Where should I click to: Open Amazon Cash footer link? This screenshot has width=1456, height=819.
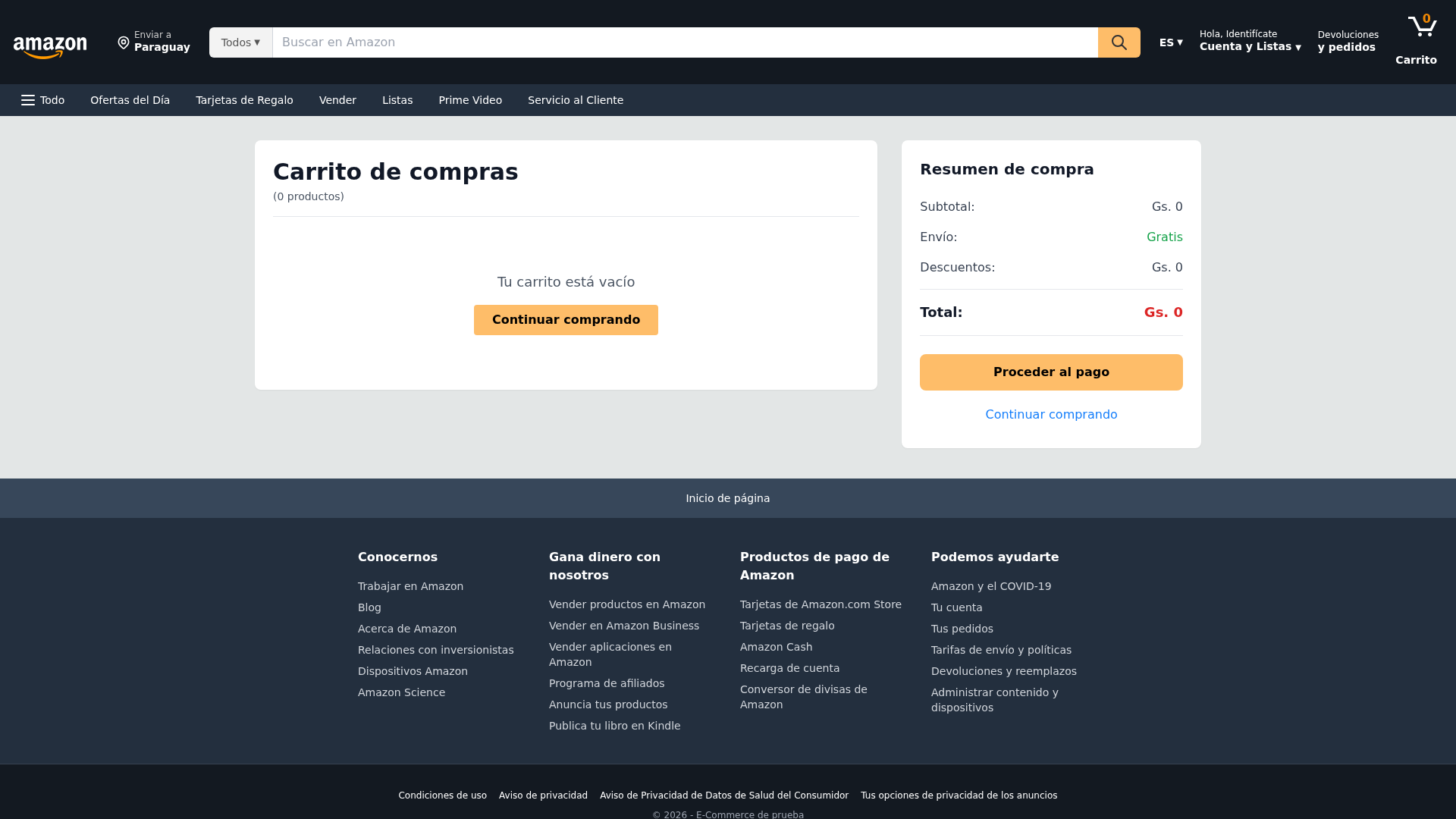click(x=776, y=647)
